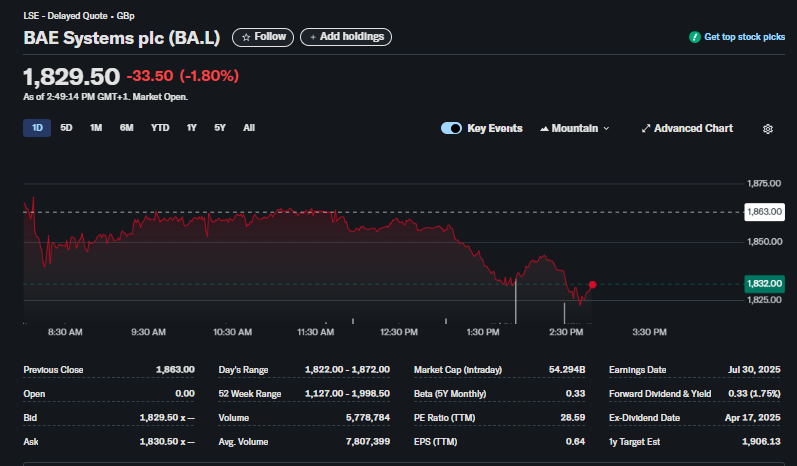Click the 1,906.13 target estimate value
Screen dimensions: 797x466
pyautogui.click(x=761, y=442)
